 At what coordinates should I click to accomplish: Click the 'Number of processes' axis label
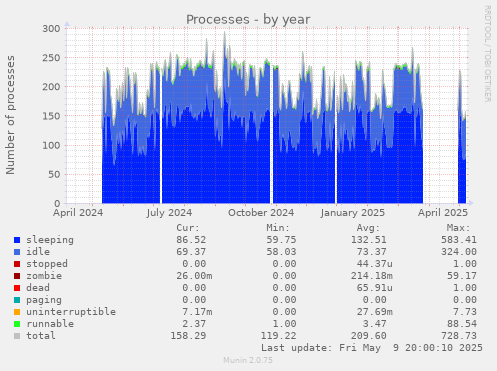10,115
